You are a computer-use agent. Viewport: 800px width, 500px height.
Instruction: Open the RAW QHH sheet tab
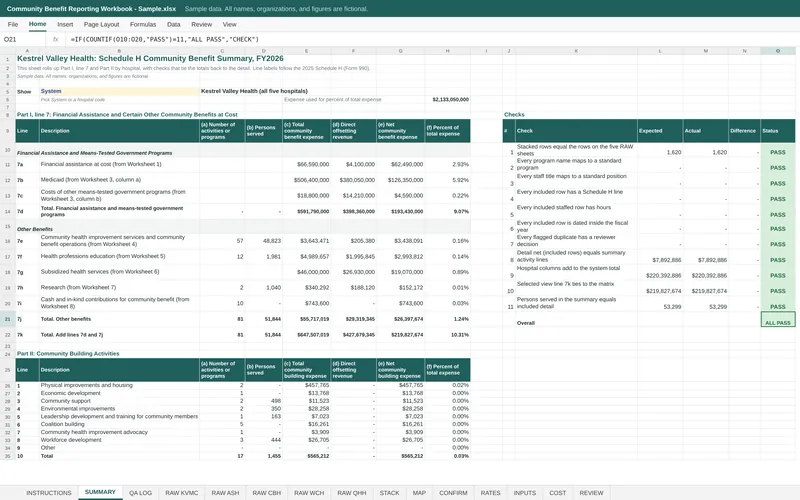pyautogui.click(x=352, y=493)
